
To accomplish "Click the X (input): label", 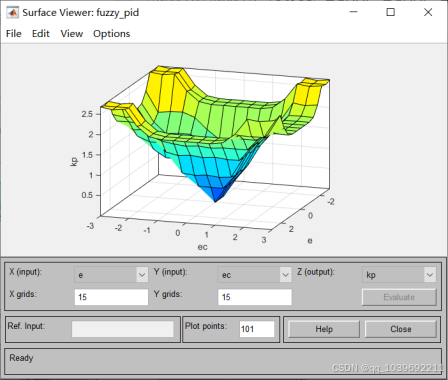I will click(25, 272).
